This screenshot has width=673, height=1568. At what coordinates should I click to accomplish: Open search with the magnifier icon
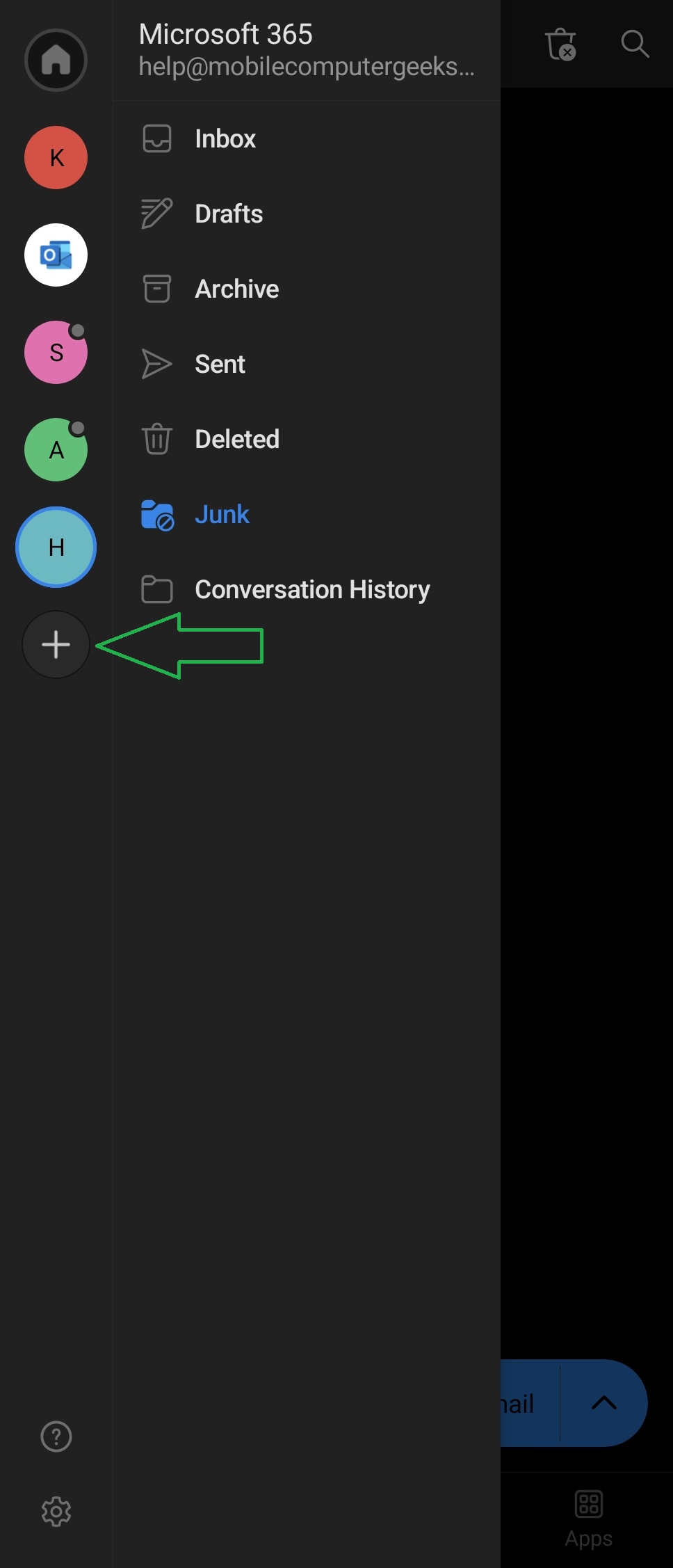pos(634,44)
